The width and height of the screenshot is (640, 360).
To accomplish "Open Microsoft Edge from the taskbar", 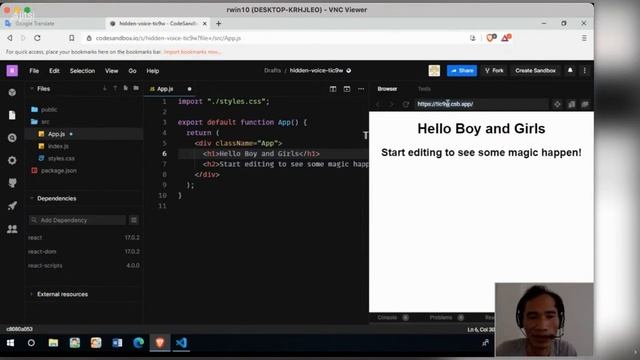I will (x=138, y=343).
